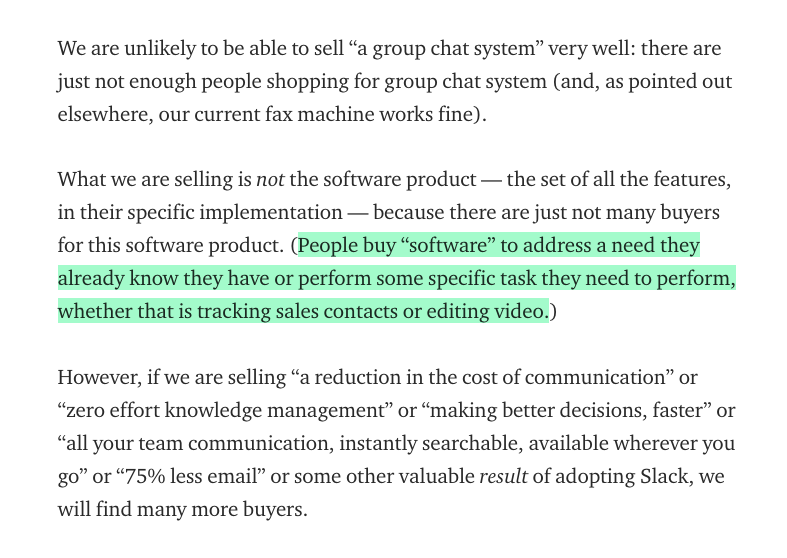Click the final line "will find many more buyers"
Screen dimensions: 787x558
coord(181,509)
